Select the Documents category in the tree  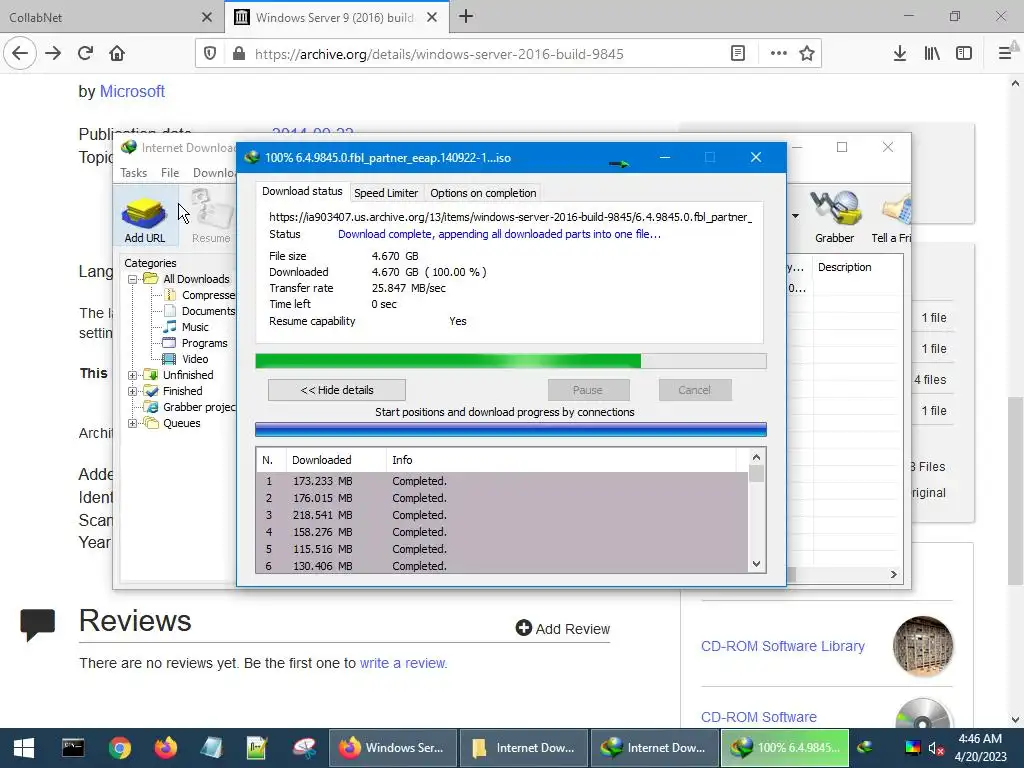208,311
